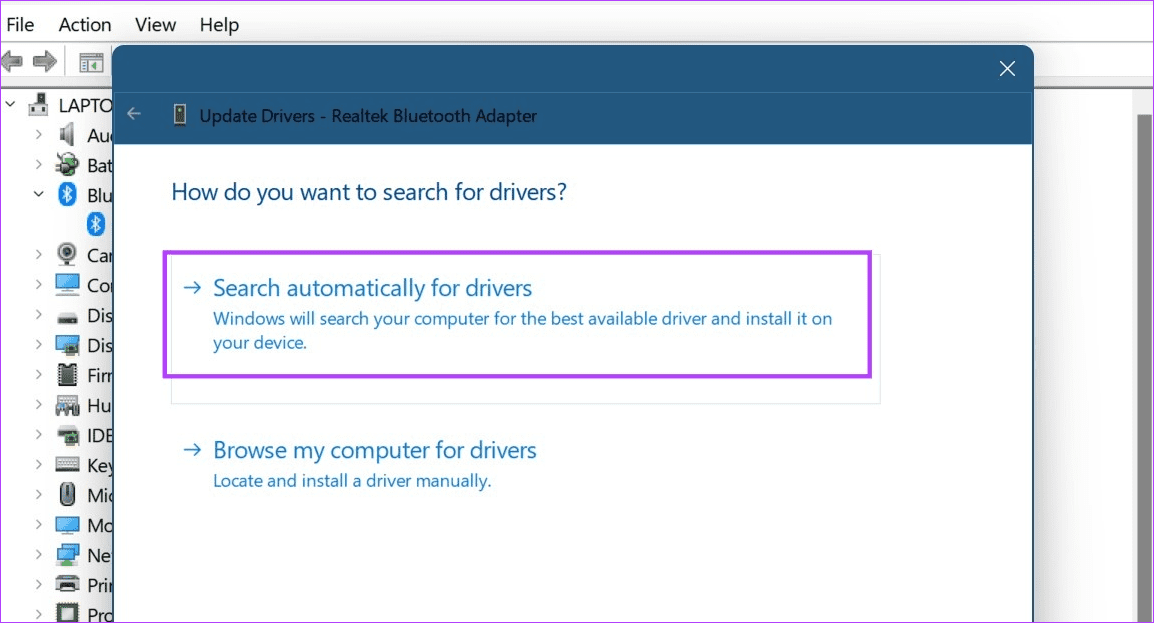
Task: Open the Help menu
Action: click(x=219, y=25)
